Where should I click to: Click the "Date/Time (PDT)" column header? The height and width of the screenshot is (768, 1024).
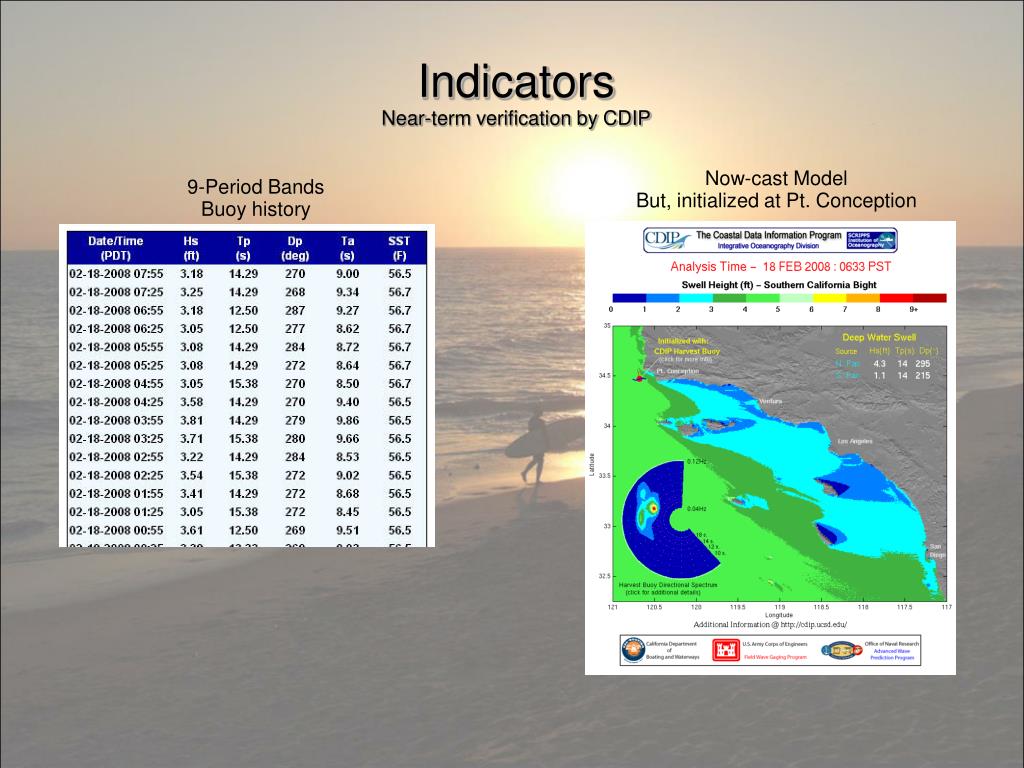(116, 248)
